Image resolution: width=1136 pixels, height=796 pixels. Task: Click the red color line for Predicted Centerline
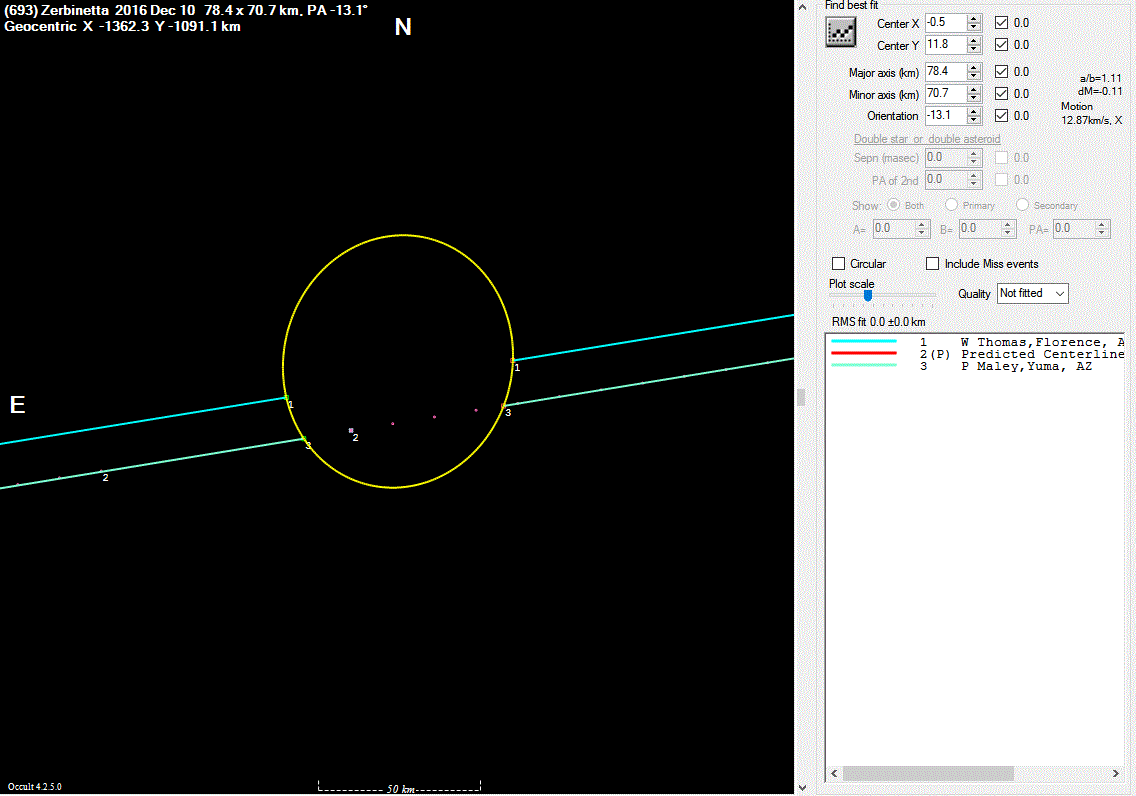tap(864, 353)
